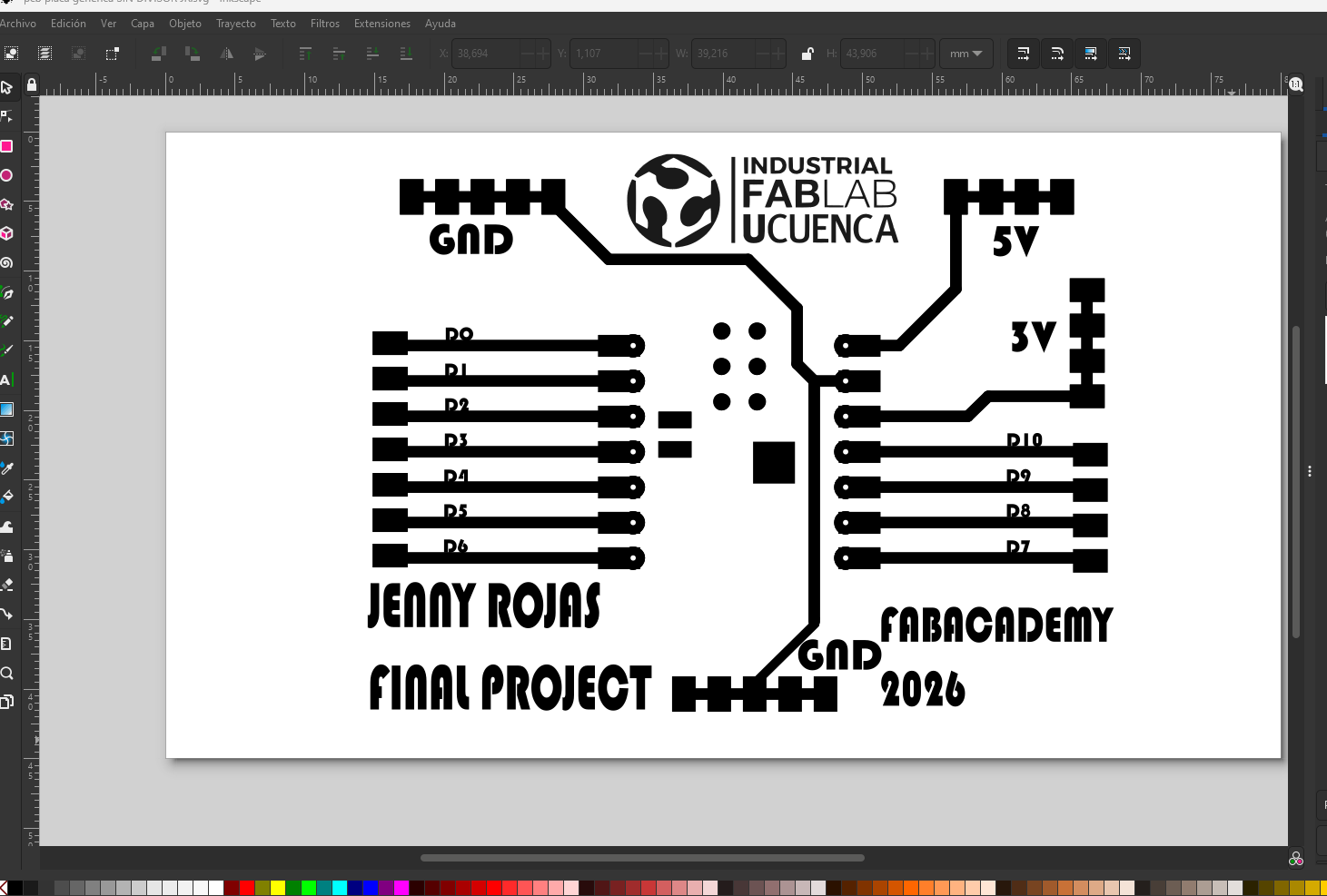This screenshot has height=896, width=1327.
Task: Select the Tweak tool
Action: pyautogui.click(x=6, y=527)
